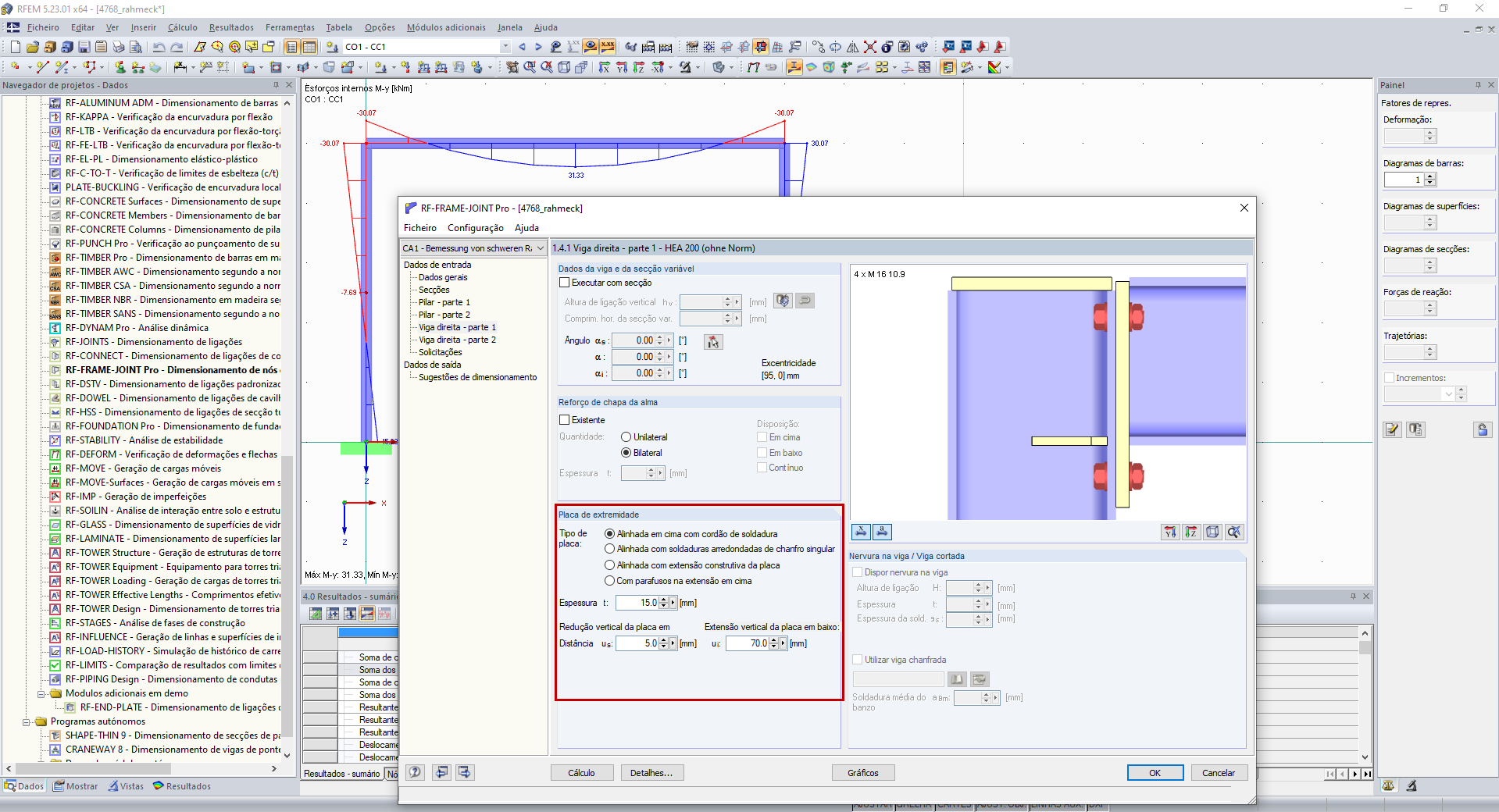Select the Bilateral radio option
Viewport: 1499px width, 812px height.
[626, 453]
